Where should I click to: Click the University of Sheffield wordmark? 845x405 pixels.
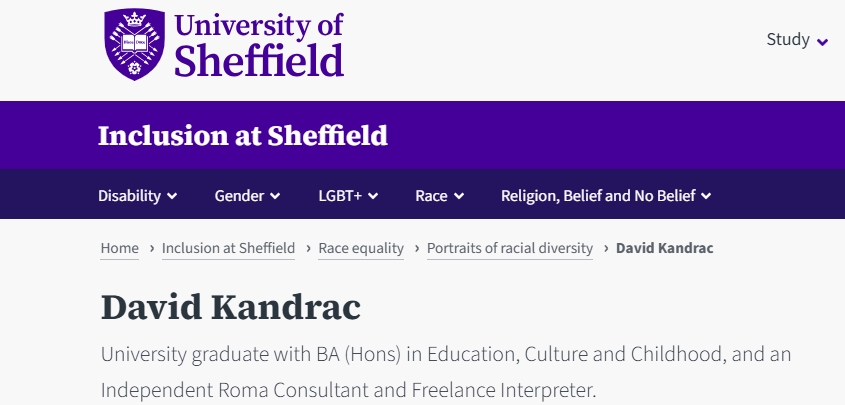tap(259, 45)
